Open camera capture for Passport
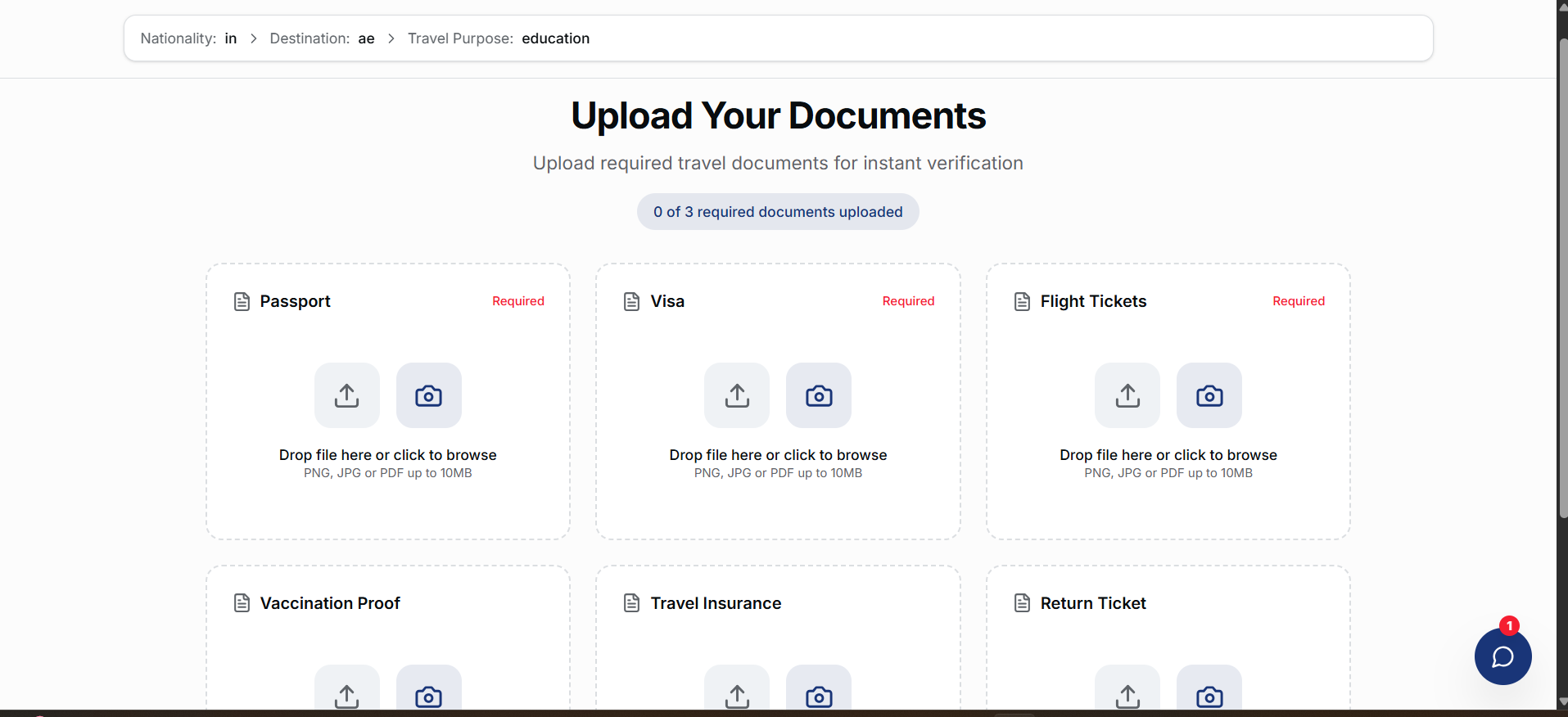The width and height of the screenshot is (1568, 717). pyautogui.click(x=429, y=395)
